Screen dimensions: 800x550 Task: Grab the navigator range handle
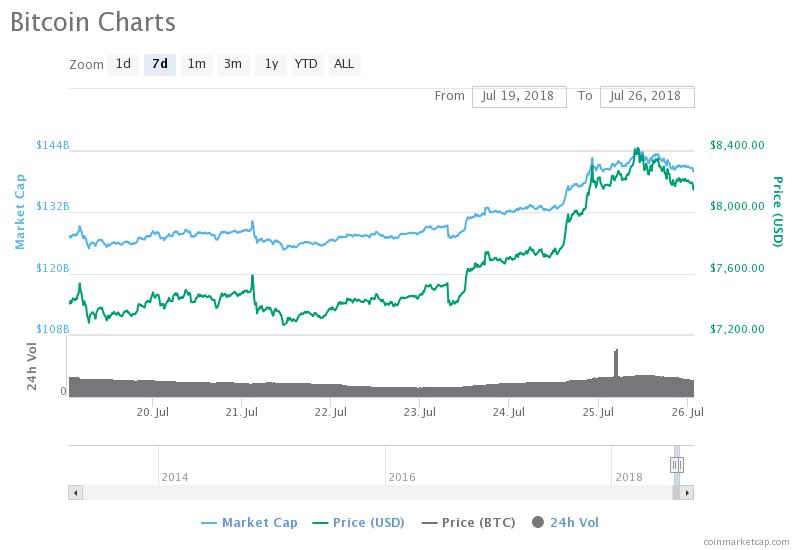click(677, 465)
